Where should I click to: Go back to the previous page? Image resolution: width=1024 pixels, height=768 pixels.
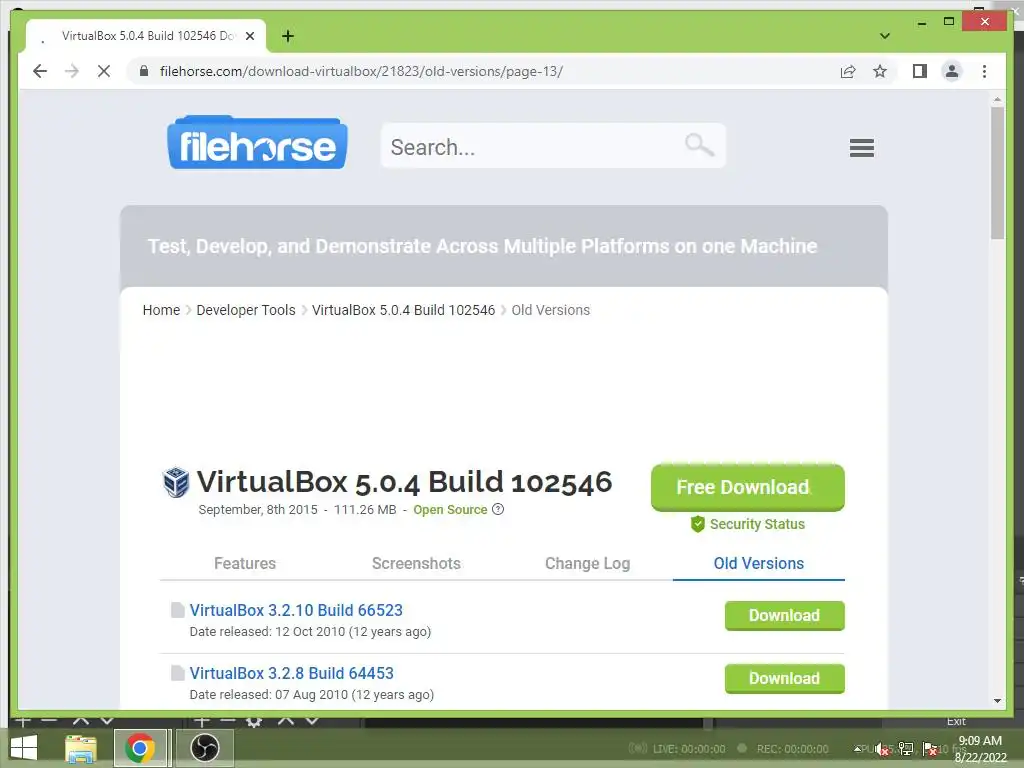point(40,71)
